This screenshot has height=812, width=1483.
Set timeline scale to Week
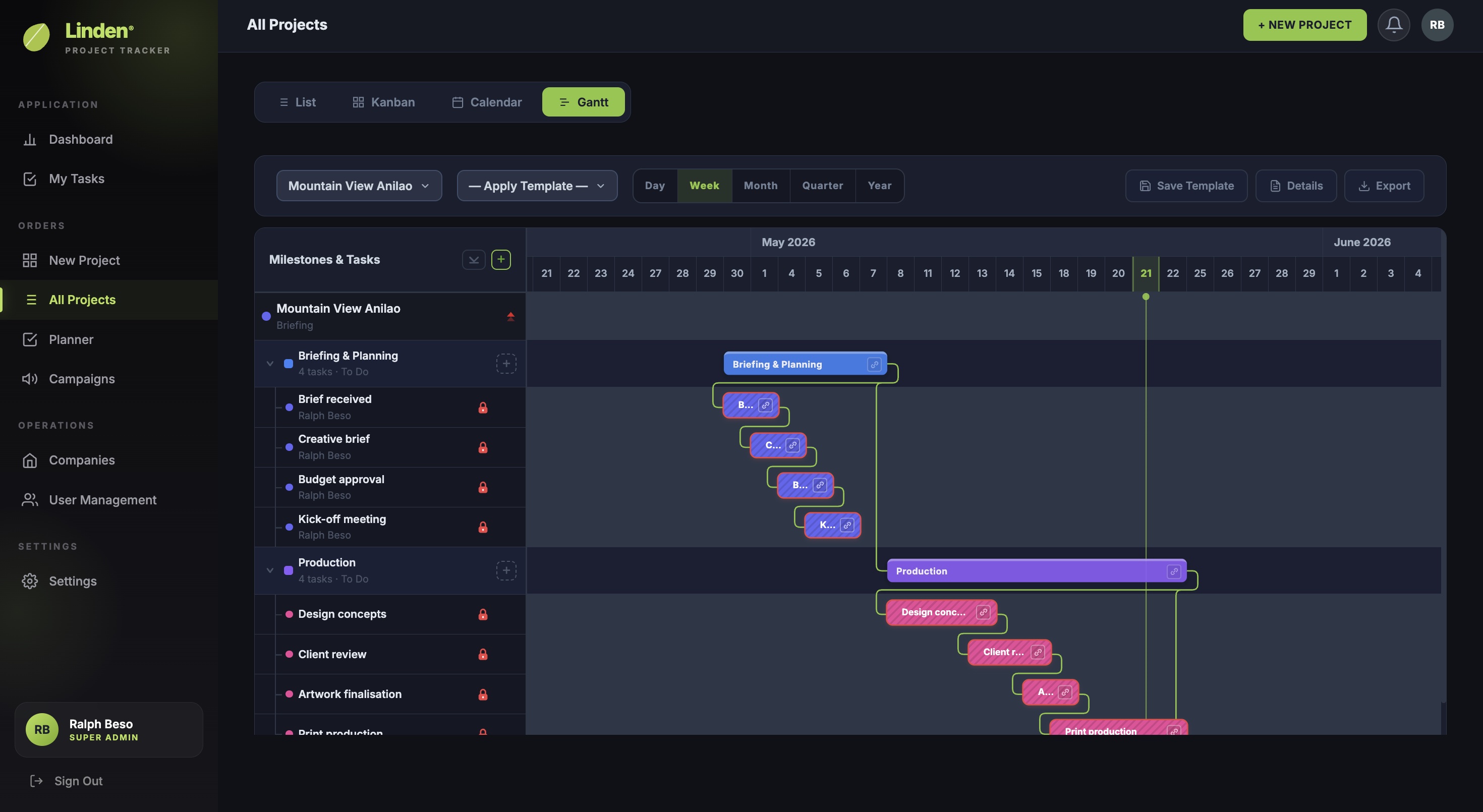point(704,185)
